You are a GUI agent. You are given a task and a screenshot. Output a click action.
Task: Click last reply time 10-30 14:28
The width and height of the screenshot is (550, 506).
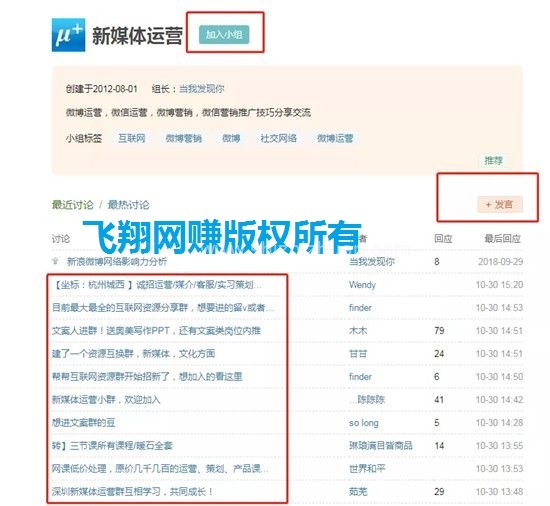[499, 423]
